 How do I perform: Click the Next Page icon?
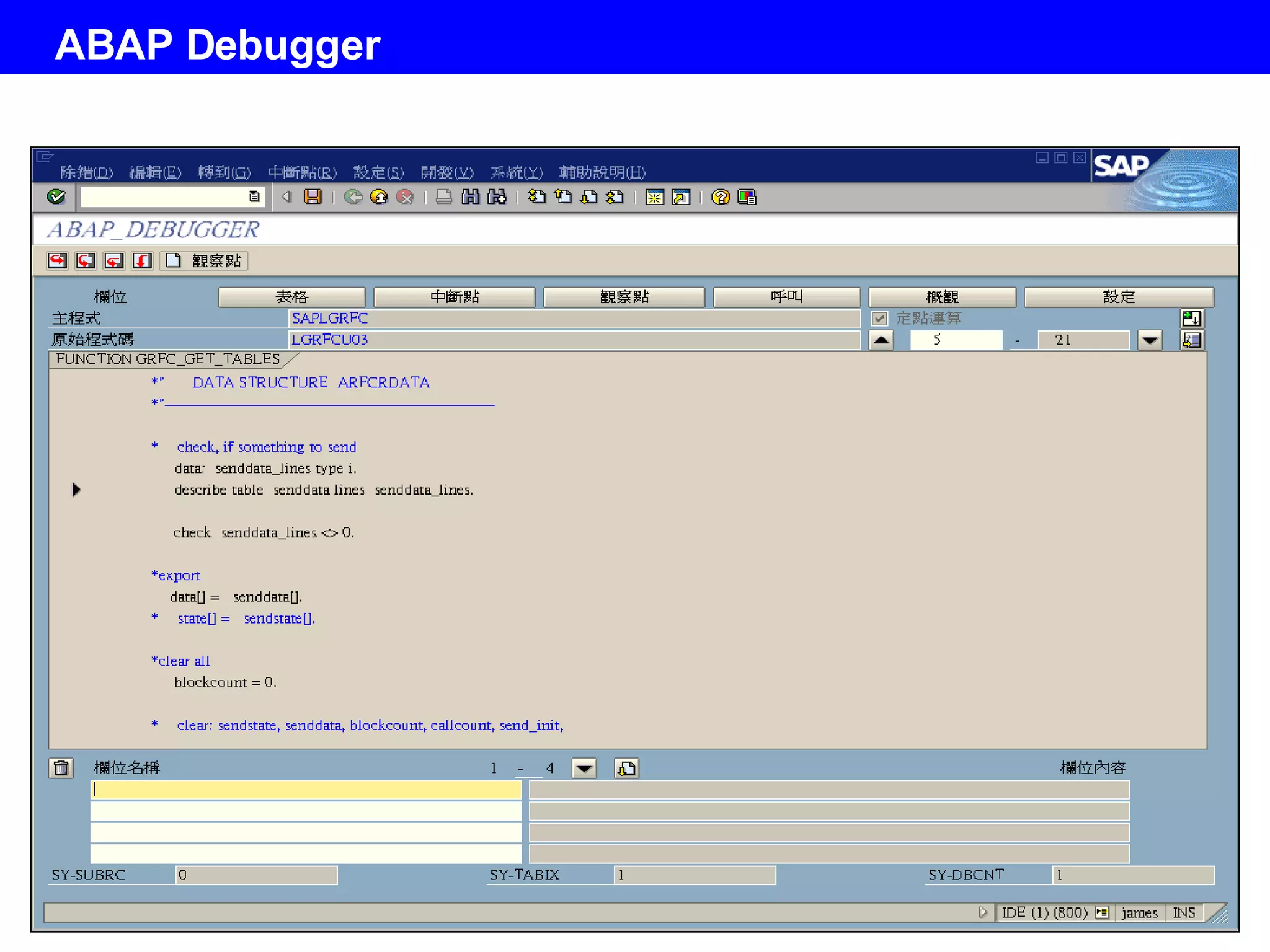589,197
